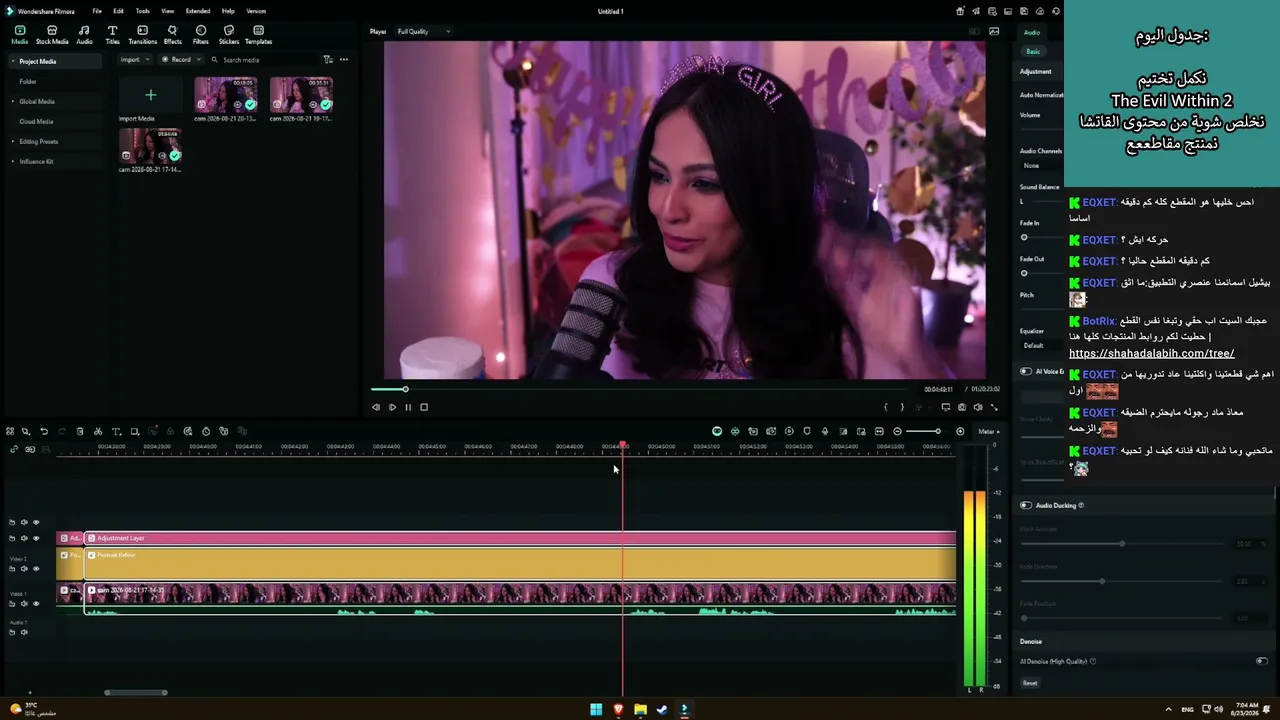Toggle the AI Denoise switch
This screenshot has height=720, width=1280.
[1261, 661]
